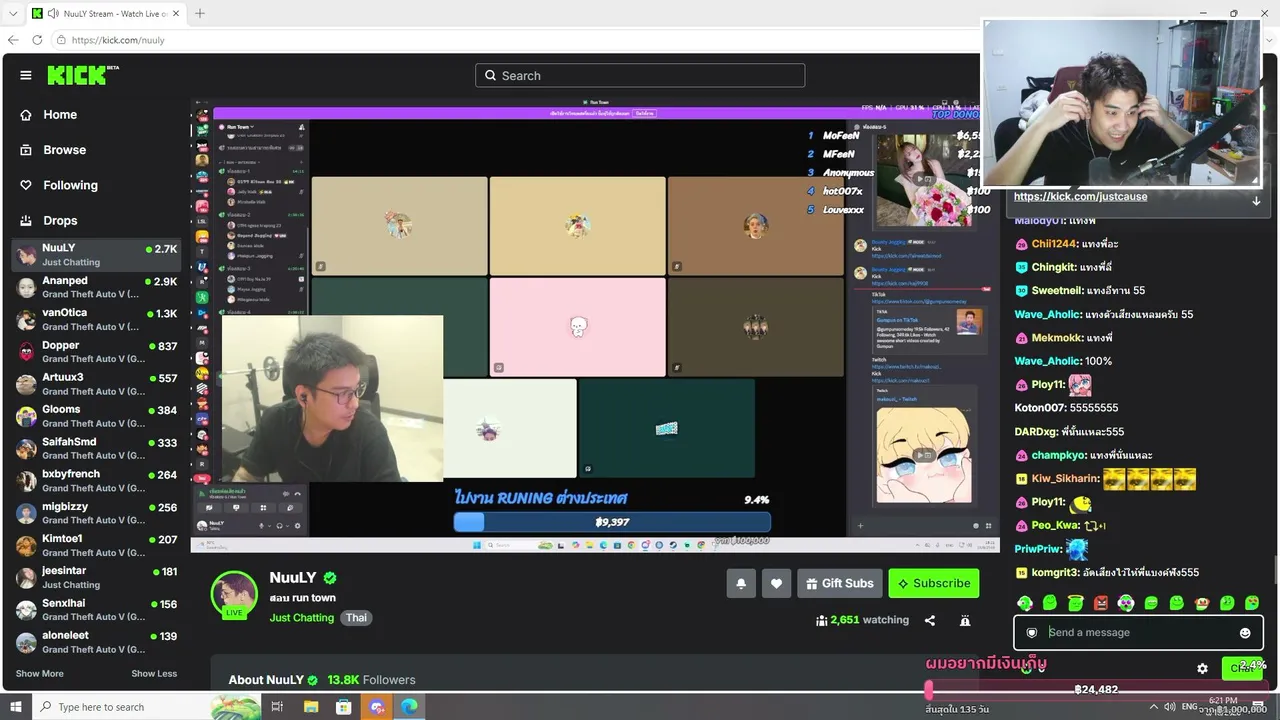Click the Windows Start button
The height and width of the screenshot is (720, 1280).
[16, 707]
